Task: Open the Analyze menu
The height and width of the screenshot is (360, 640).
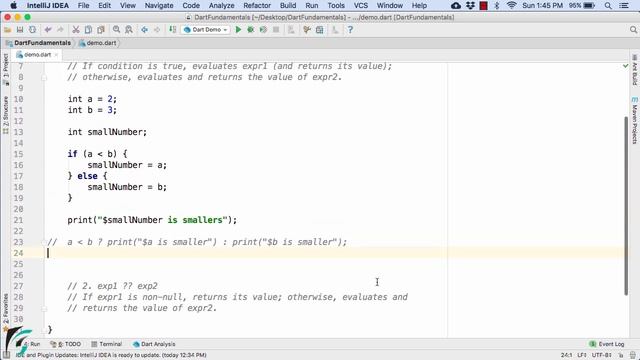Action: (x=222, y=6)
